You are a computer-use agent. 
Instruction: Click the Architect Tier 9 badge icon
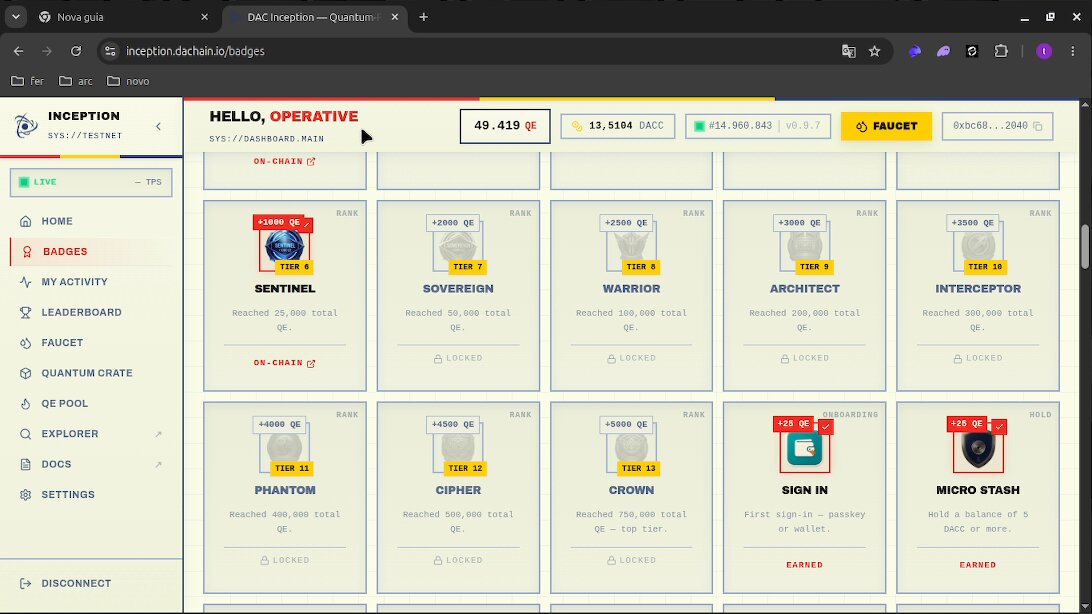coord(804,246)
